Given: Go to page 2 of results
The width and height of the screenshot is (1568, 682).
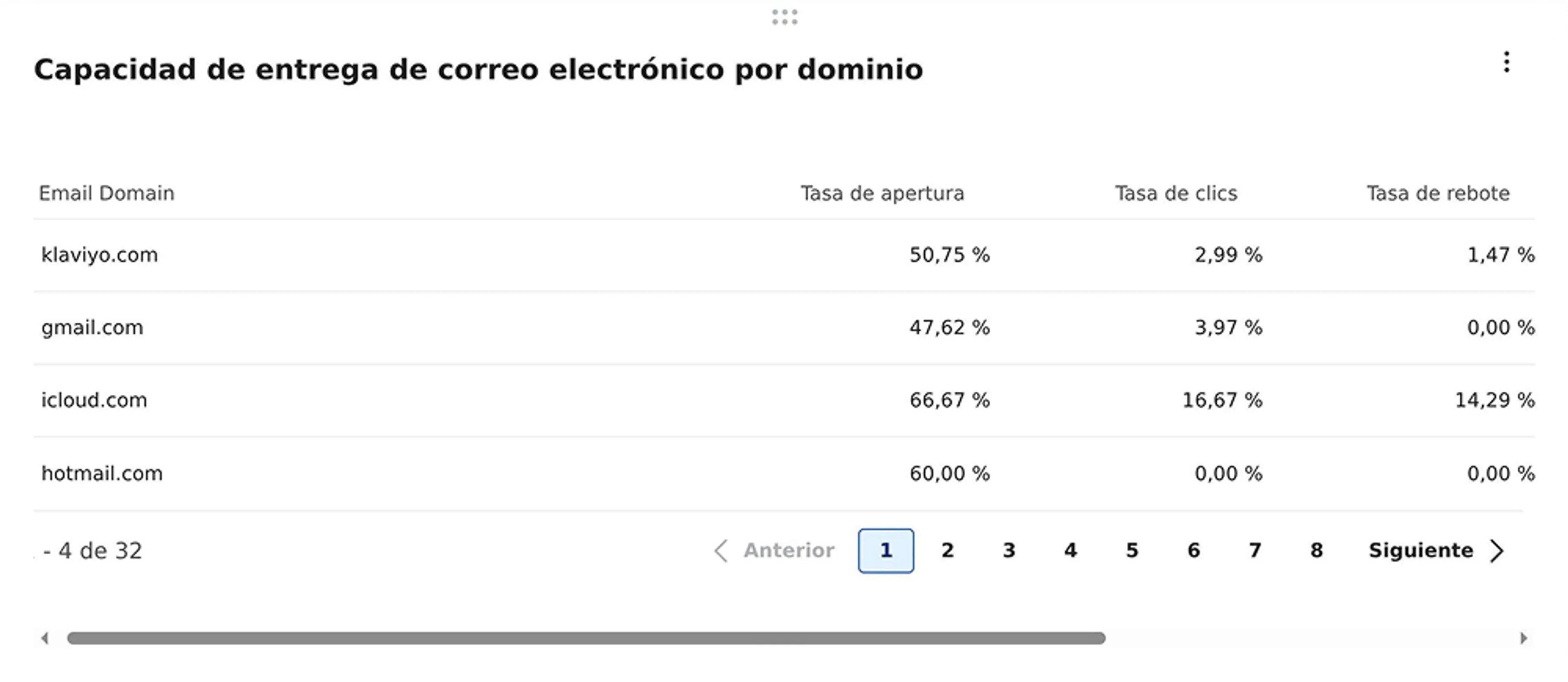Looking at the screenshot, I should point(947,551).
